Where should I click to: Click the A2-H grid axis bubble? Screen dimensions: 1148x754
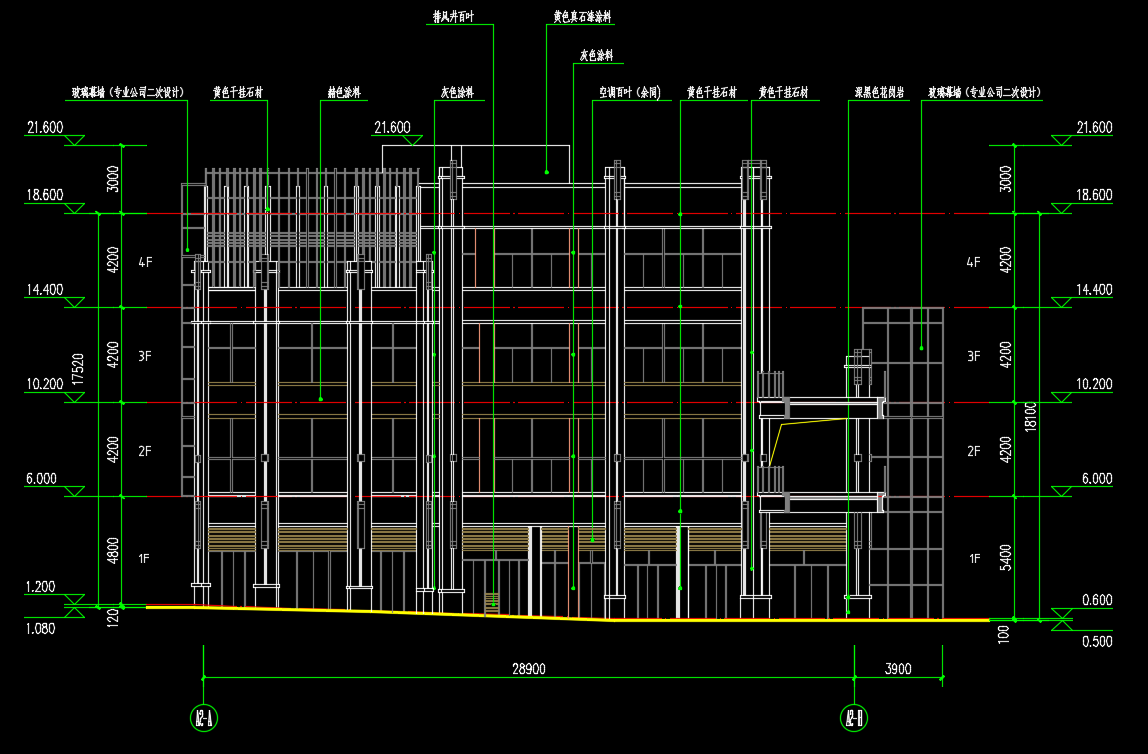click(x=855, y=717)
